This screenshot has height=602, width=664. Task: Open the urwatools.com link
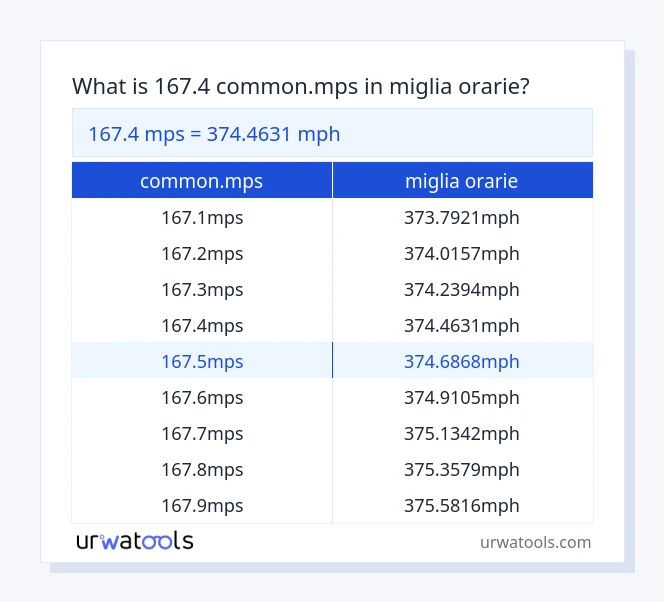tap(535, 543)
